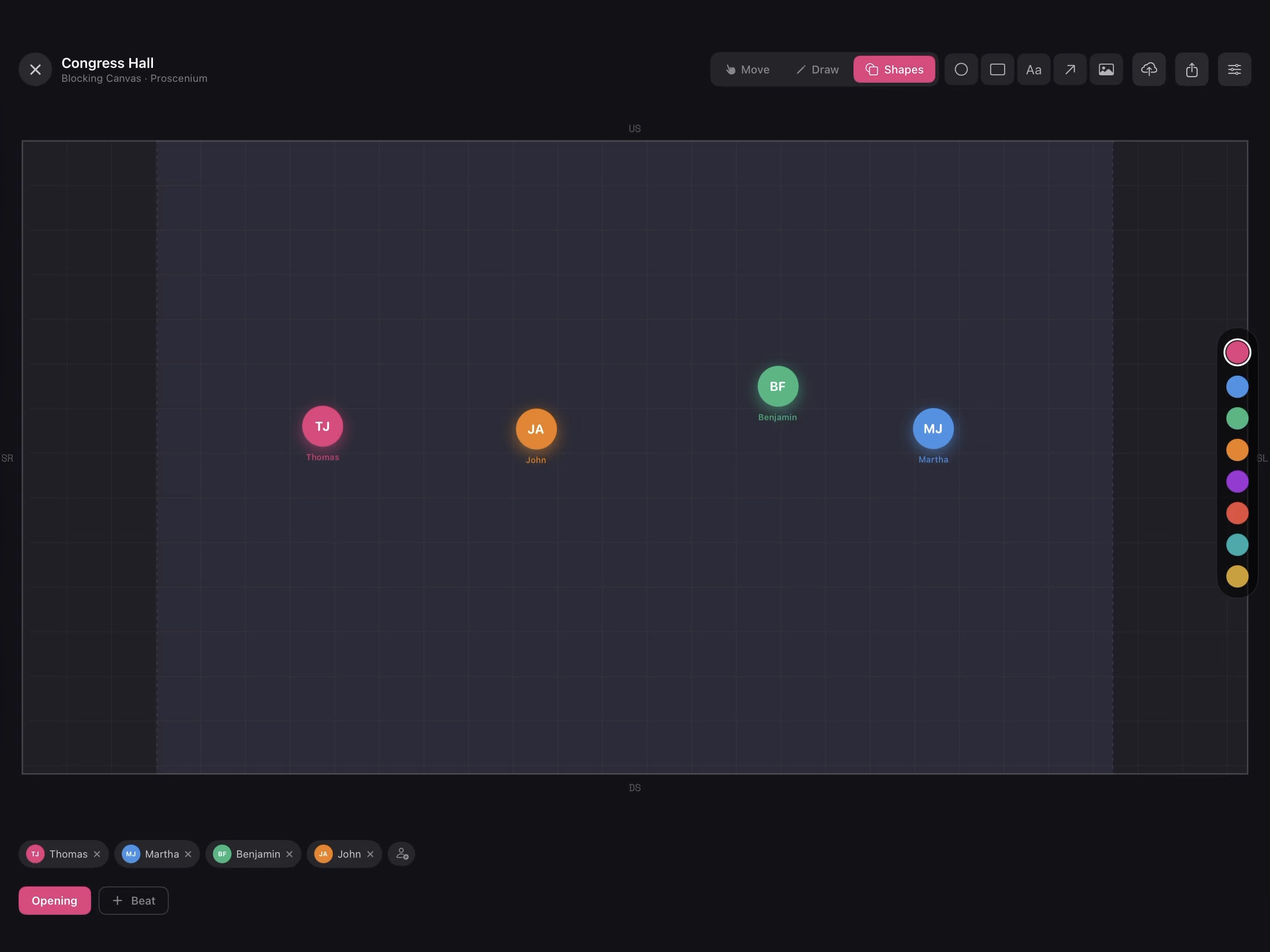This screenshot has width=1270, height=952.
Task: Select the Aa text tool
Action: 1033,69
